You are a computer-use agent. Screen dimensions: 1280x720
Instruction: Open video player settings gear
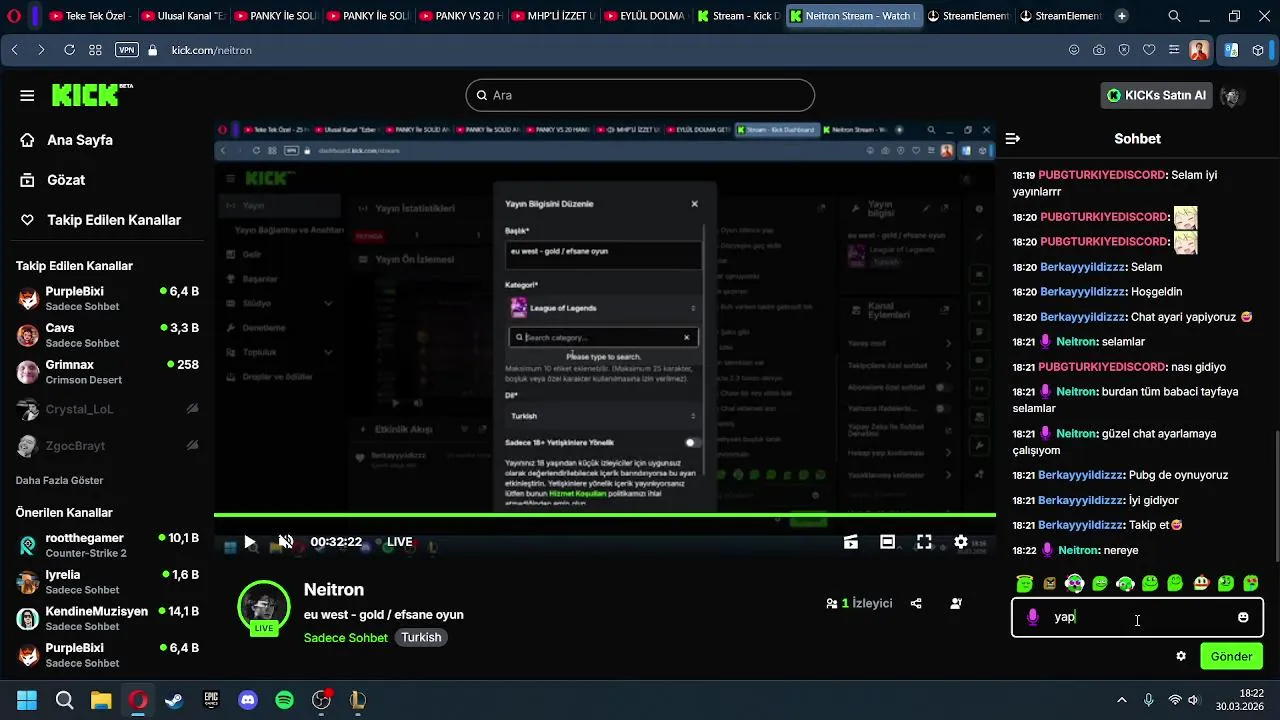[961, 542]
